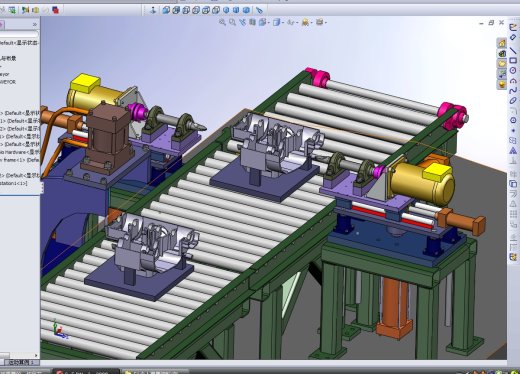Click the Offset Entities overlapping squares icon
The image size is (520, 374).
point(513,184)
